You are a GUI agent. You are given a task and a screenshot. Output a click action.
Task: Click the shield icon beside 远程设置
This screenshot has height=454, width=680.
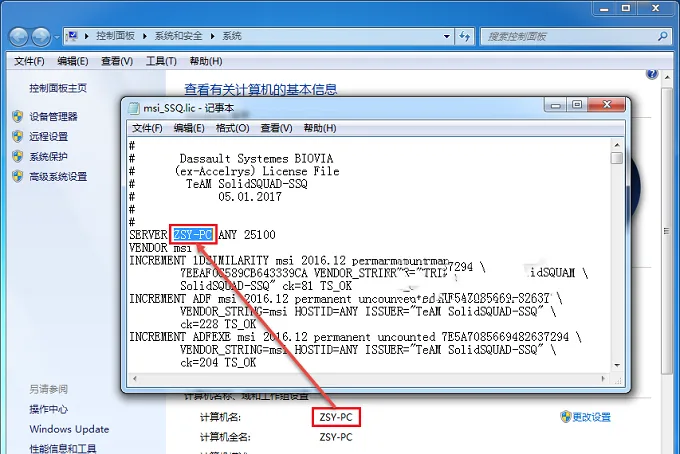point(18,136)
